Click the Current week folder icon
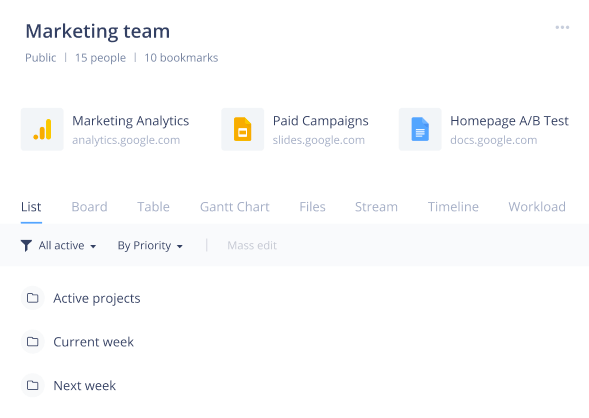Viewport: 589px width, 418px height. (33, 342)
